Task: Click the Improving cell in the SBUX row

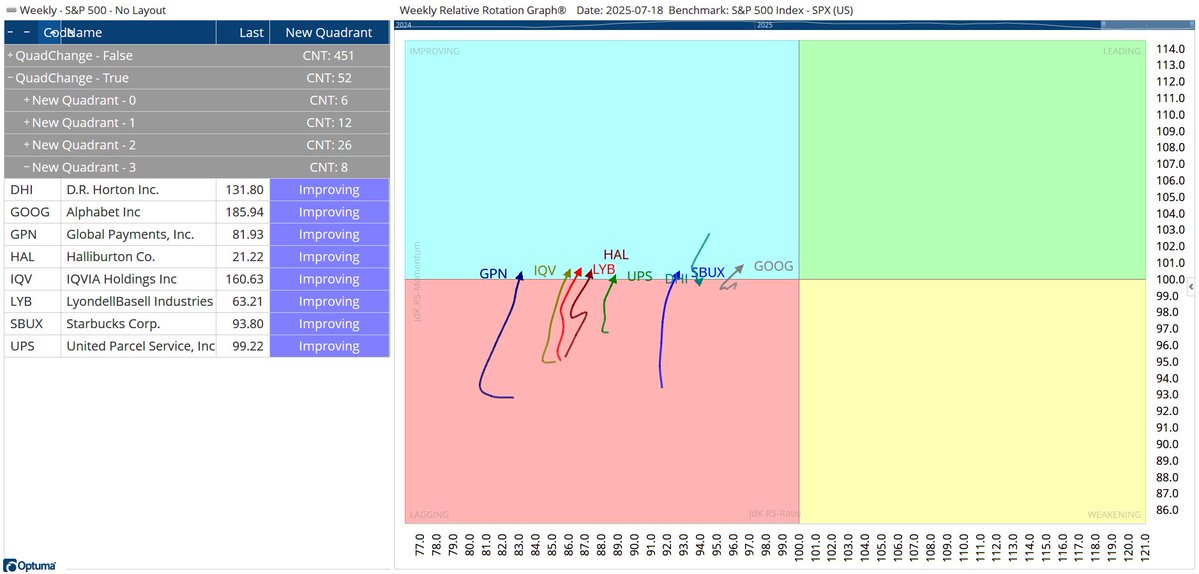Action: click(x=330, y=323)
